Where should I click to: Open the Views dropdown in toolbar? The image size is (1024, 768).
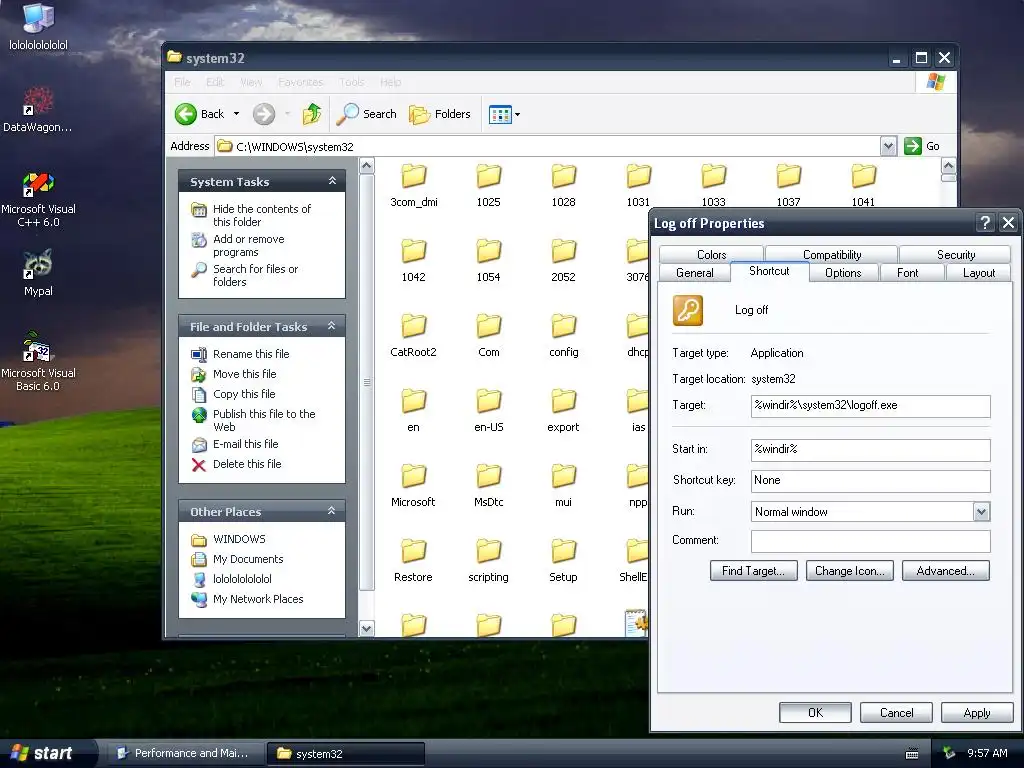(x=505, y=114)
